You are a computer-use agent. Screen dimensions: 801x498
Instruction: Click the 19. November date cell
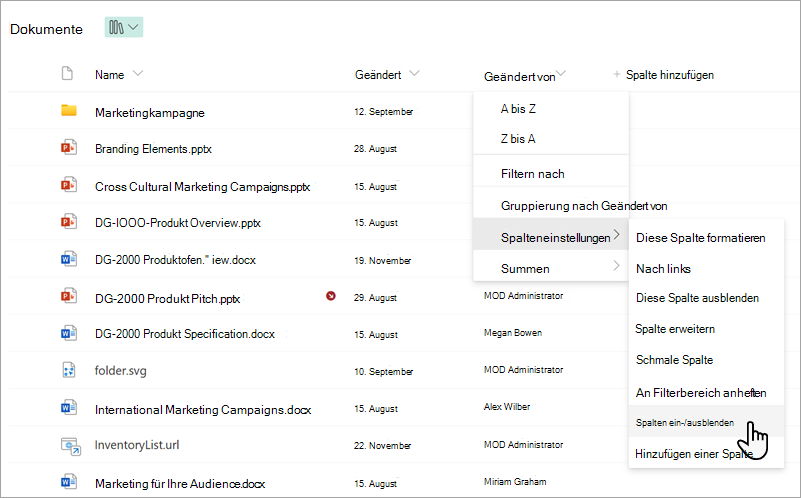coord(382,261)
